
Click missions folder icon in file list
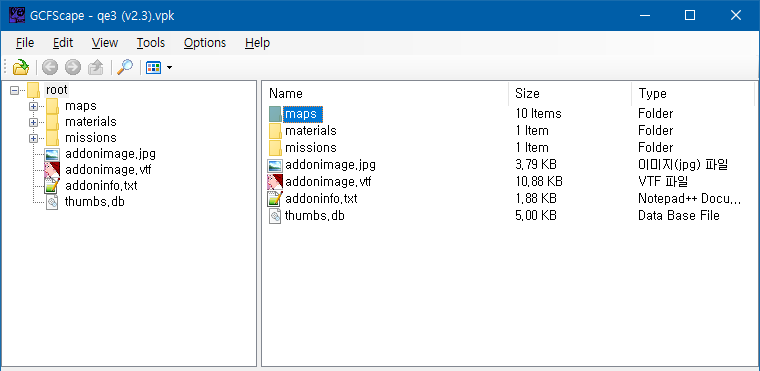pyautogui.click(x=275, y=148)
